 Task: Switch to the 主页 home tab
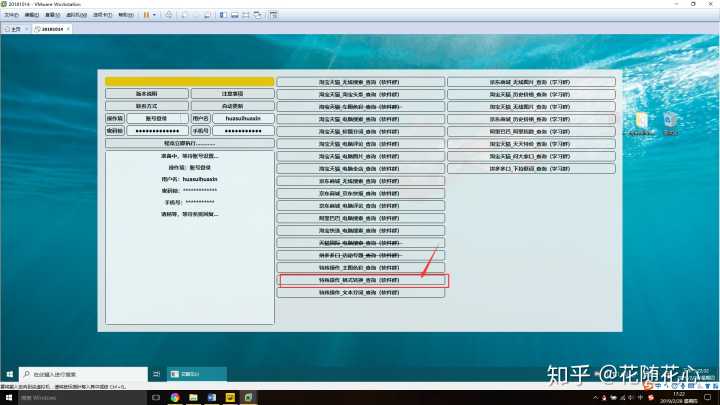(14, 29)
